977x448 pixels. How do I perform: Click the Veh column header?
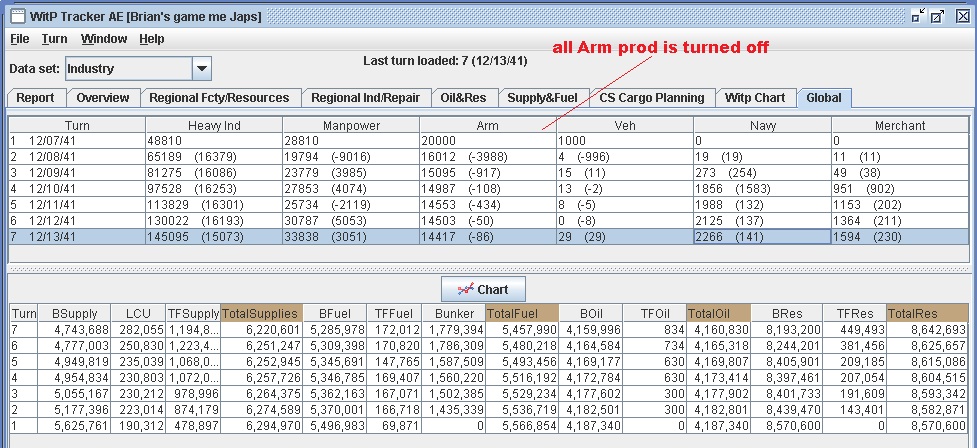625,125
